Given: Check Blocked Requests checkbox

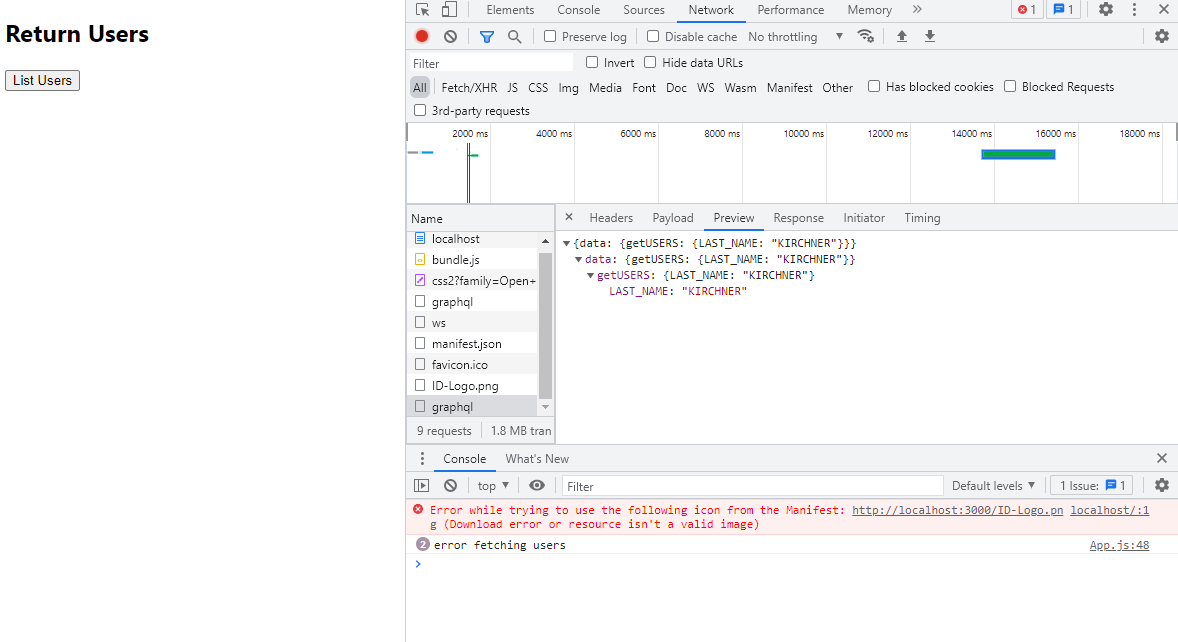Looking at the screenshot, I should 1010,86.
